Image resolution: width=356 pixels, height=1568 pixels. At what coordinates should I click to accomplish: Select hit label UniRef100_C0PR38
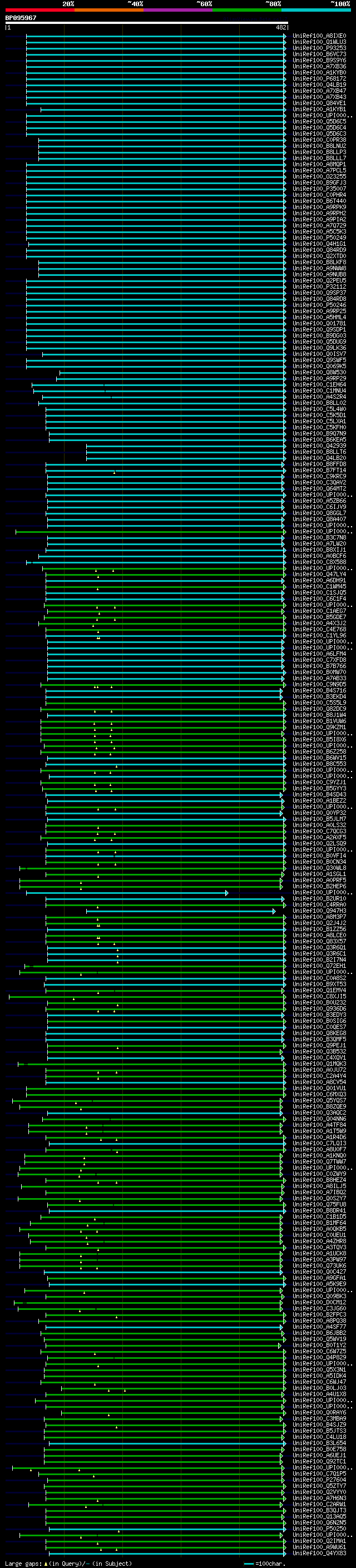point(319,140)
